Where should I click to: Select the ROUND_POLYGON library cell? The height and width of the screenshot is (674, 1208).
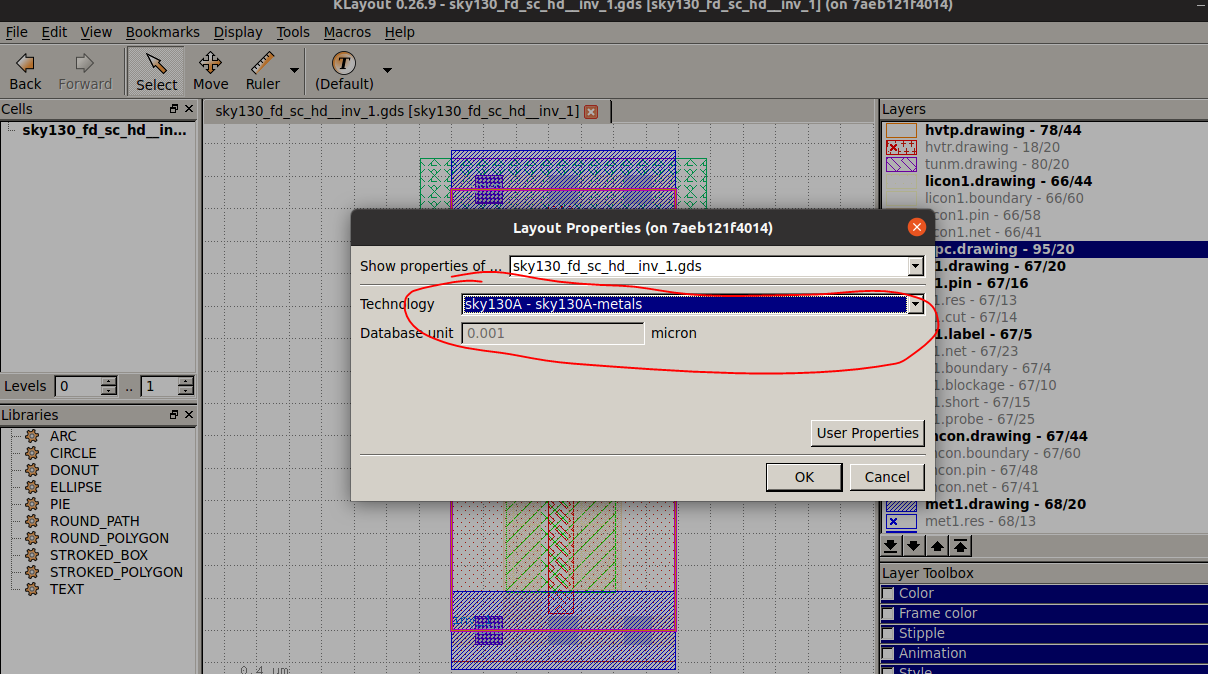pyautogui.click(x=109, y=538)
